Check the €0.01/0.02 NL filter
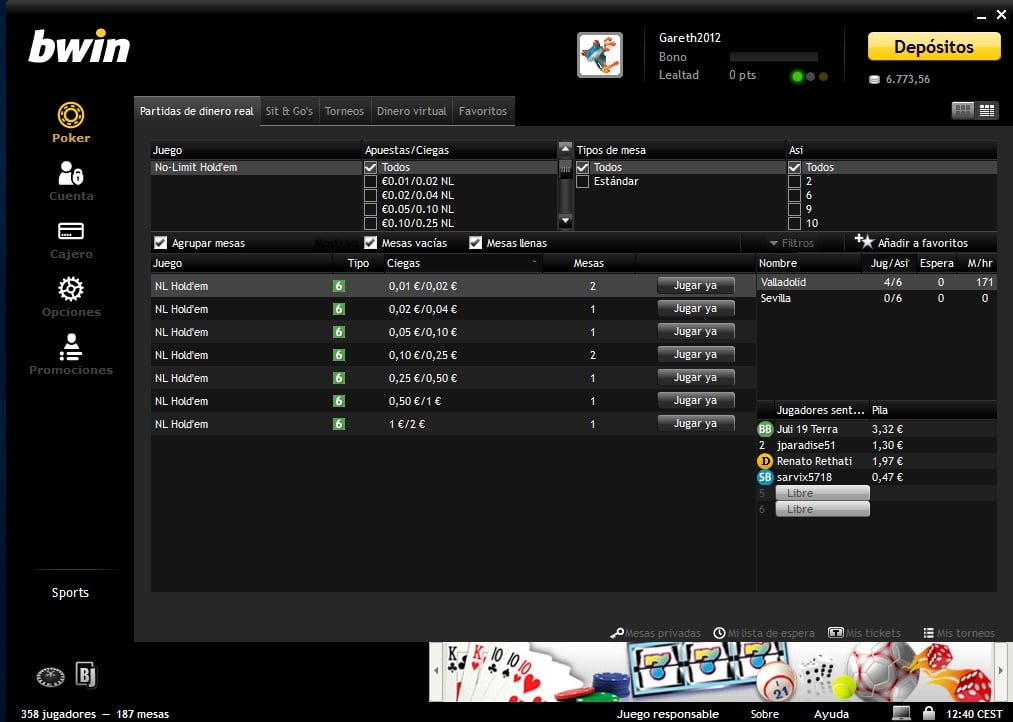Viewport: 1013px width, 722px height. tap(370, 181)
